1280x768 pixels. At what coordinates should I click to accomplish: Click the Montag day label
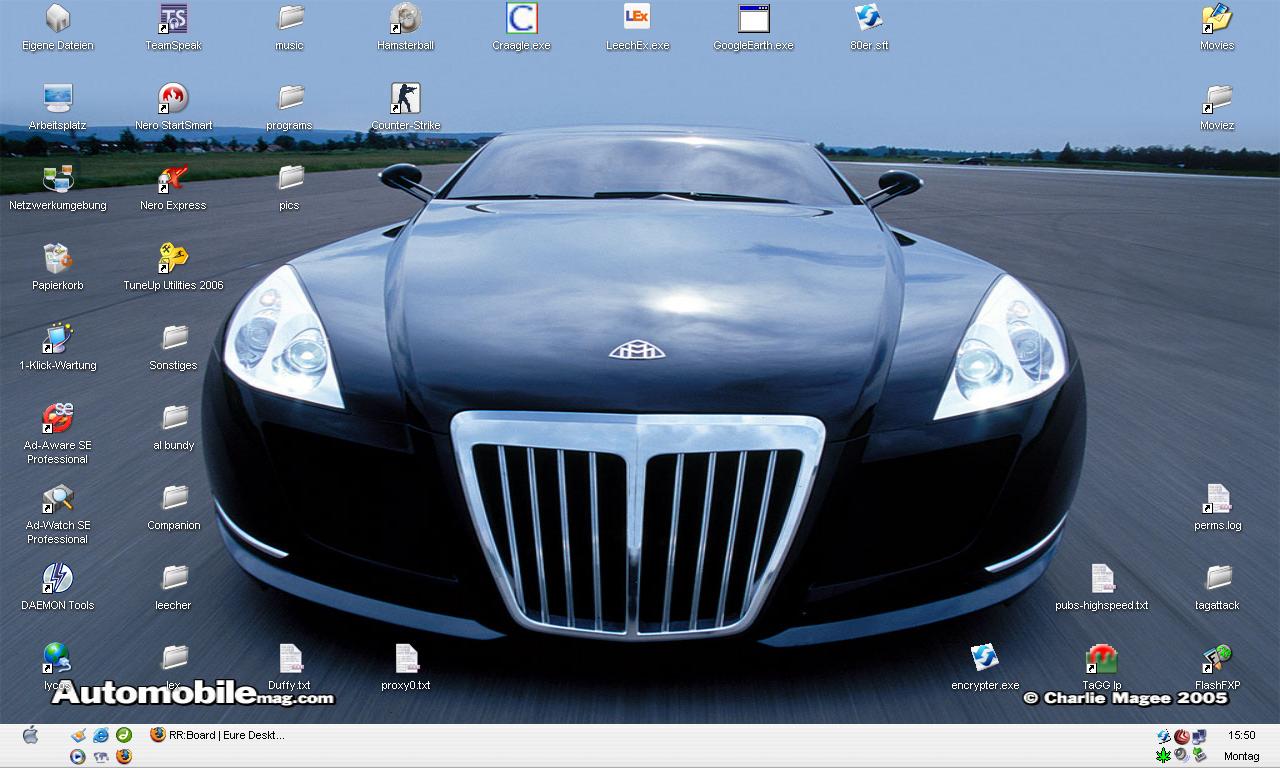click(x=1242, y=756)
